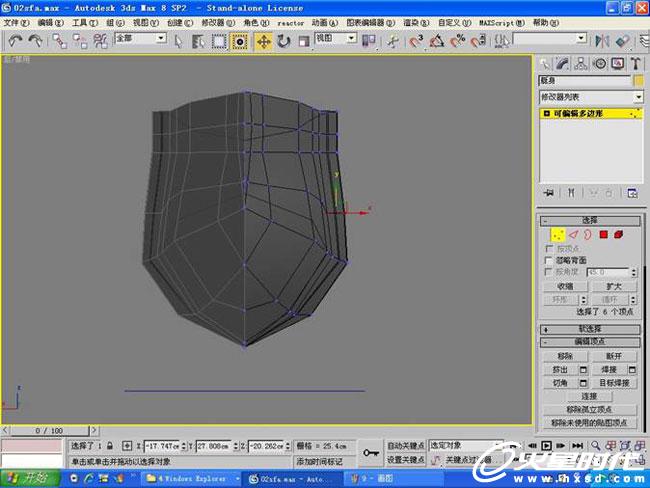This screenshot has height=488, width=650.
Task: Click the Zoom magnifier viewport control
Action: point(596,446)
